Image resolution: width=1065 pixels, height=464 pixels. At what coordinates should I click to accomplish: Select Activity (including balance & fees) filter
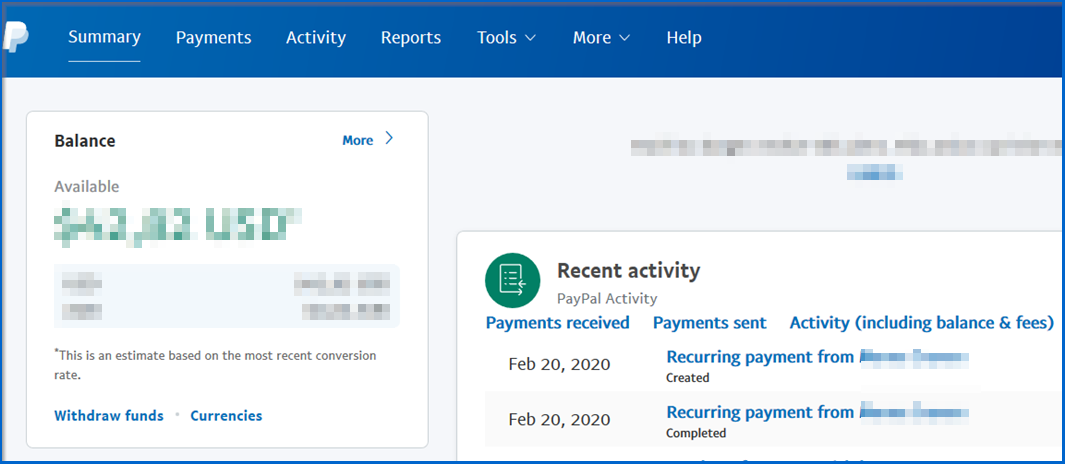tap(922, 323)
